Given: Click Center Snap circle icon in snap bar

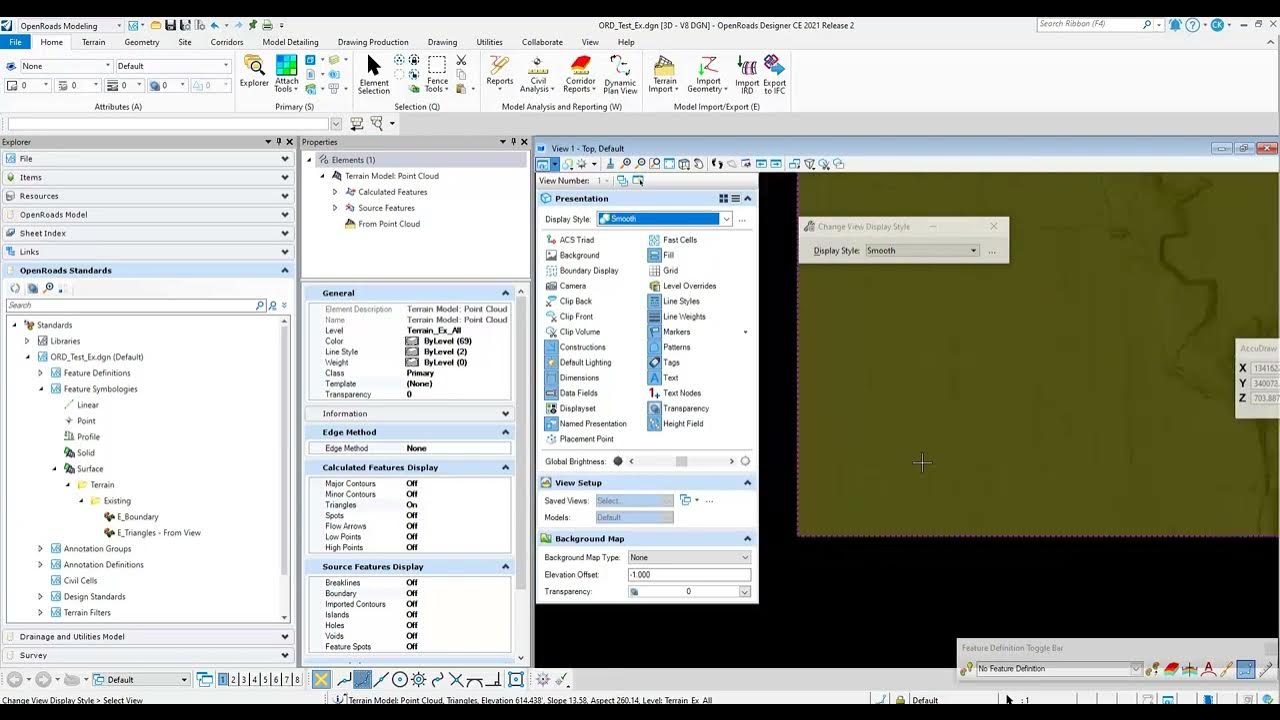Looking at the screenshot, I should pos(399,680).
